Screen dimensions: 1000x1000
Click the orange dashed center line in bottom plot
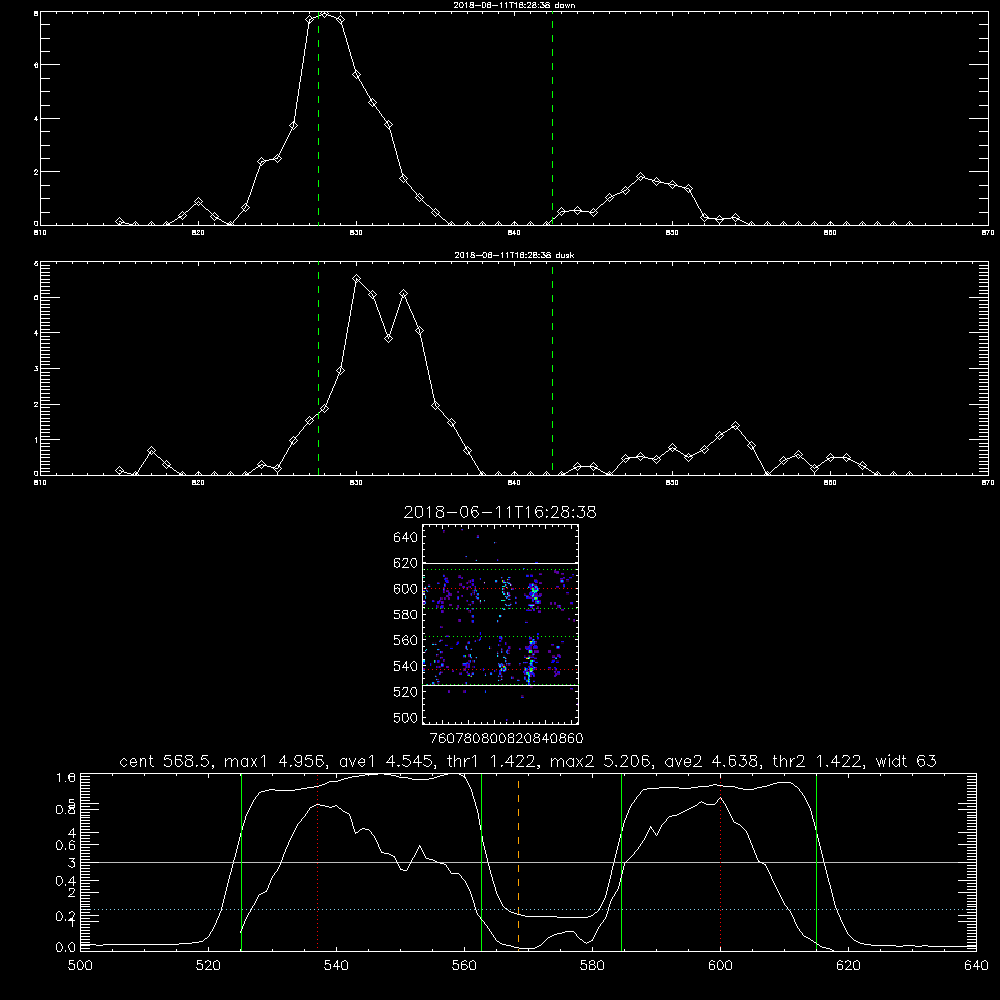pos(518,861)
